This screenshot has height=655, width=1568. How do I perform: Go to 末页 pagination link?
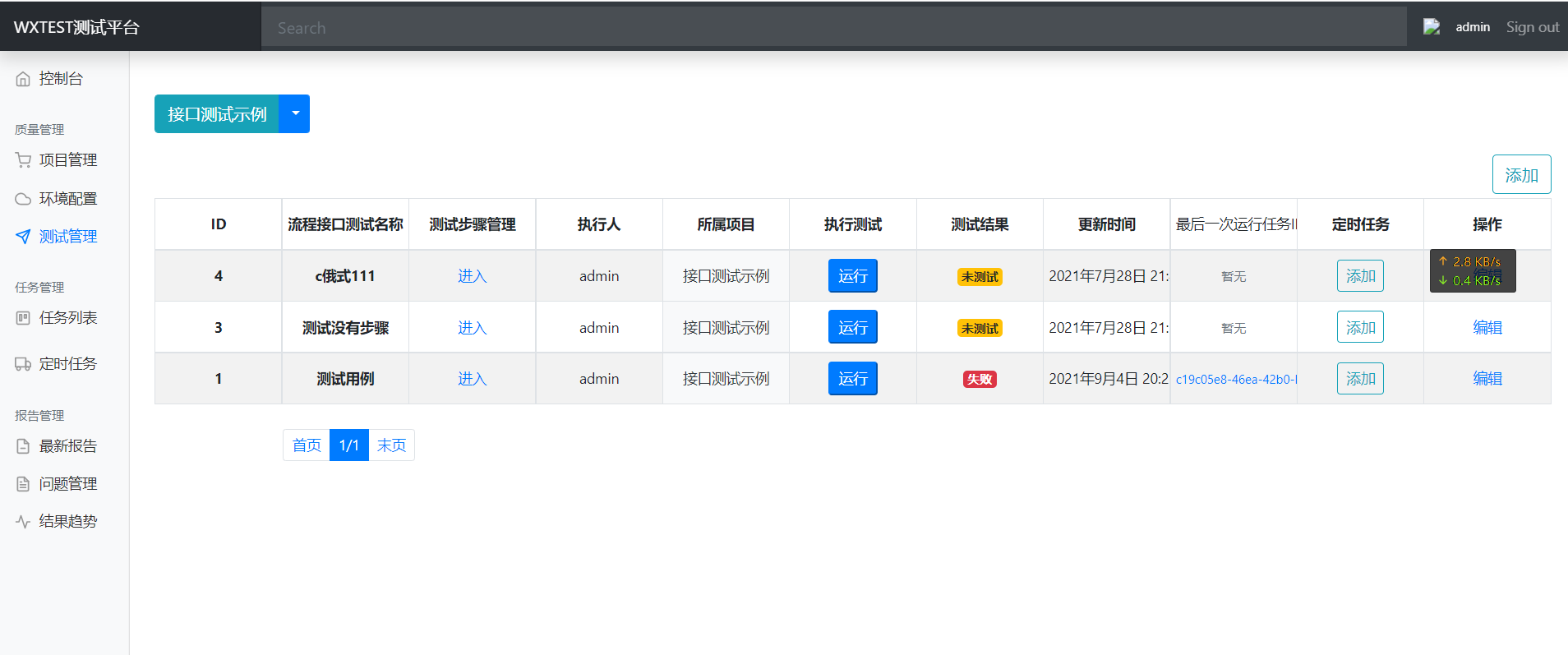pos(391,445)
